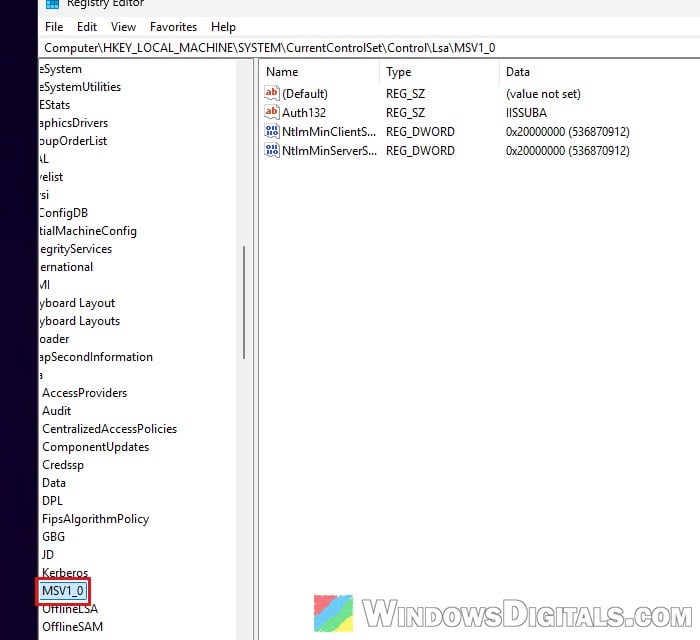Select the MSV1_0 key in tree
The height and width of the screenshot is (640, 700).
pos(63,590)
